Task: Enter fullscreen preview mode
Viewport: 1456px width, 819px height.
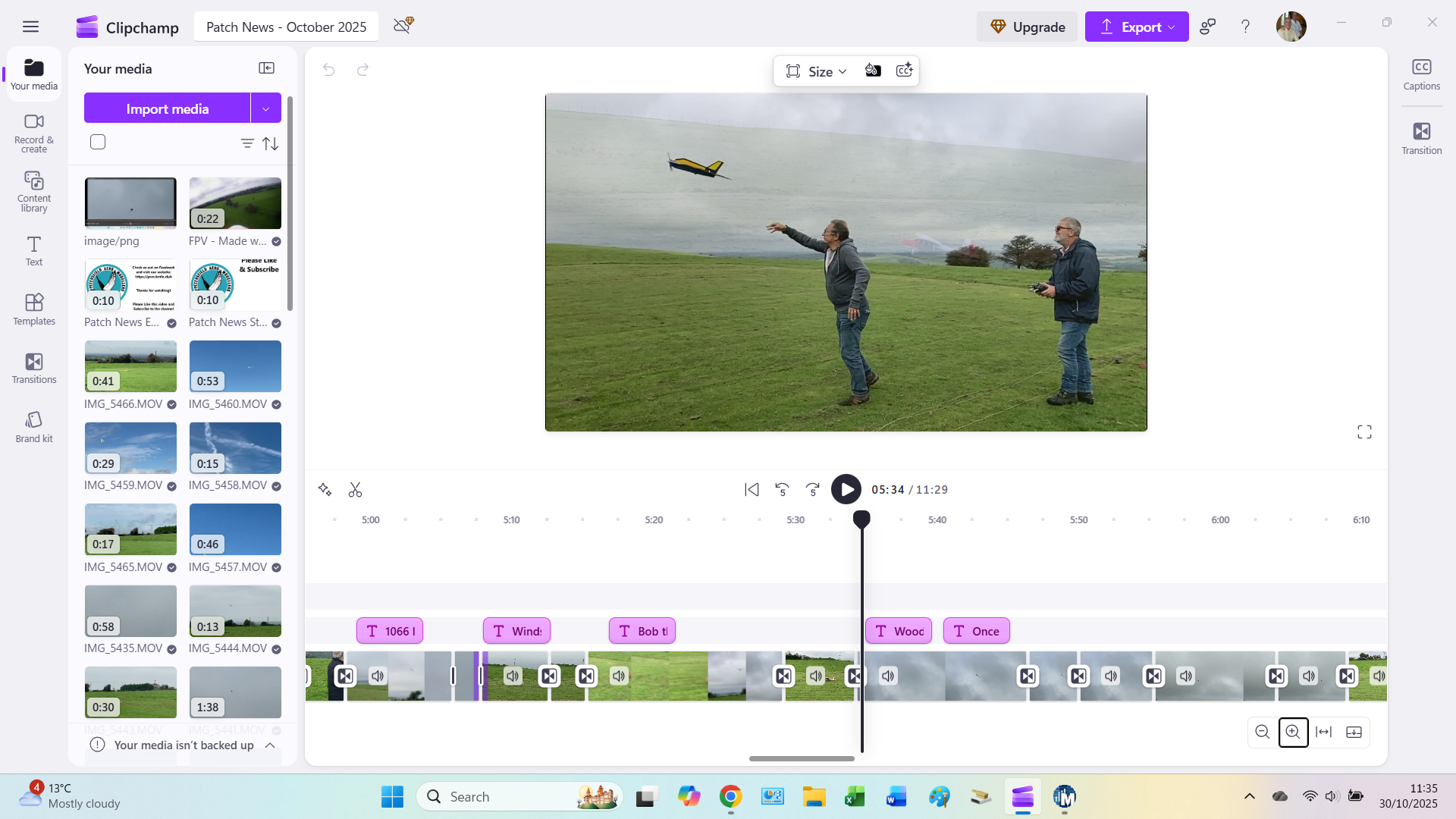Action: 1364,432
